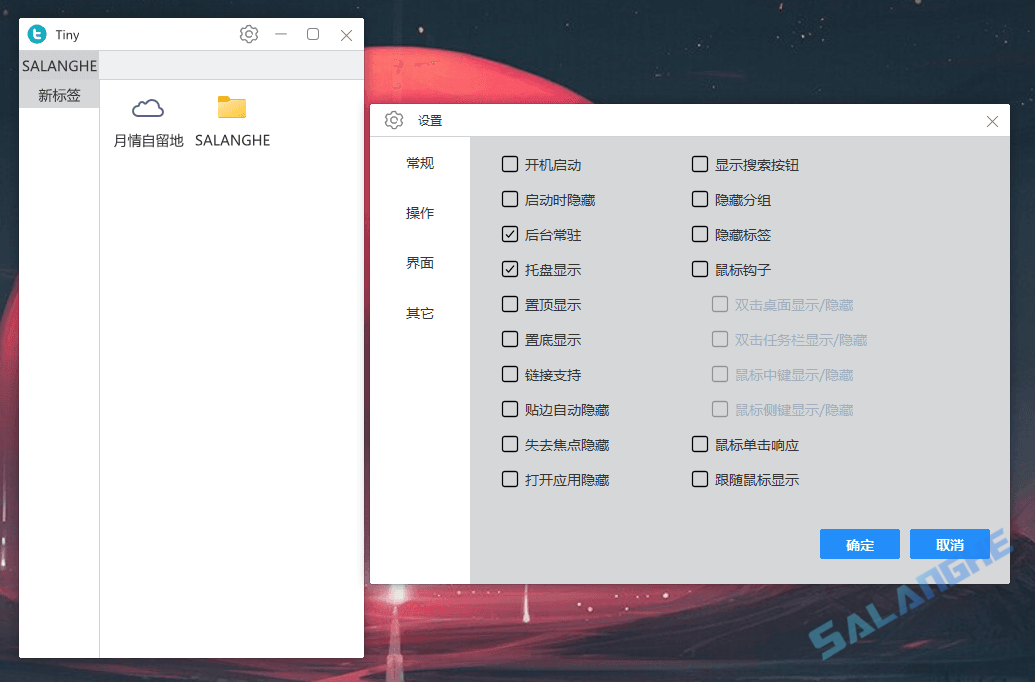Screen dimensions: 1035x682
Task: Cancel the settings dialog via 取消
Action: tap(948, 544)
